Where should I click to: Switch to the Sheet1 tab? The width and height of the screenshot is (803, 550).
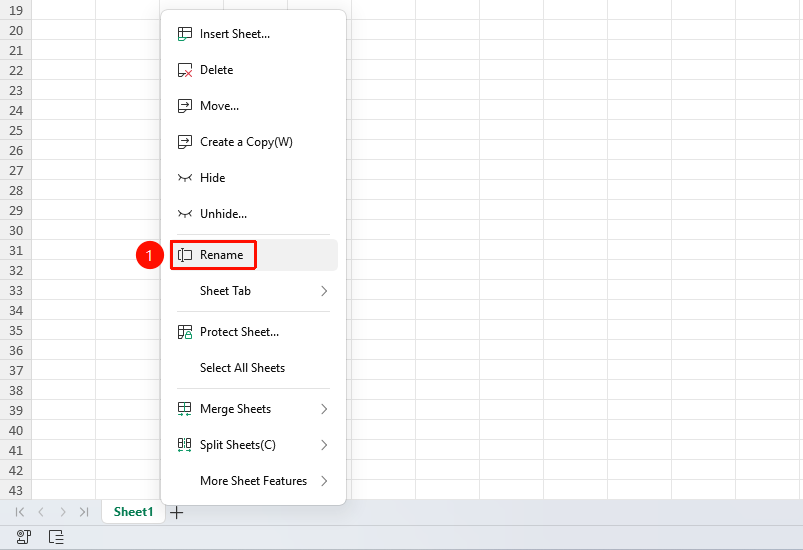pyautogui.click(x=133, y=512)
